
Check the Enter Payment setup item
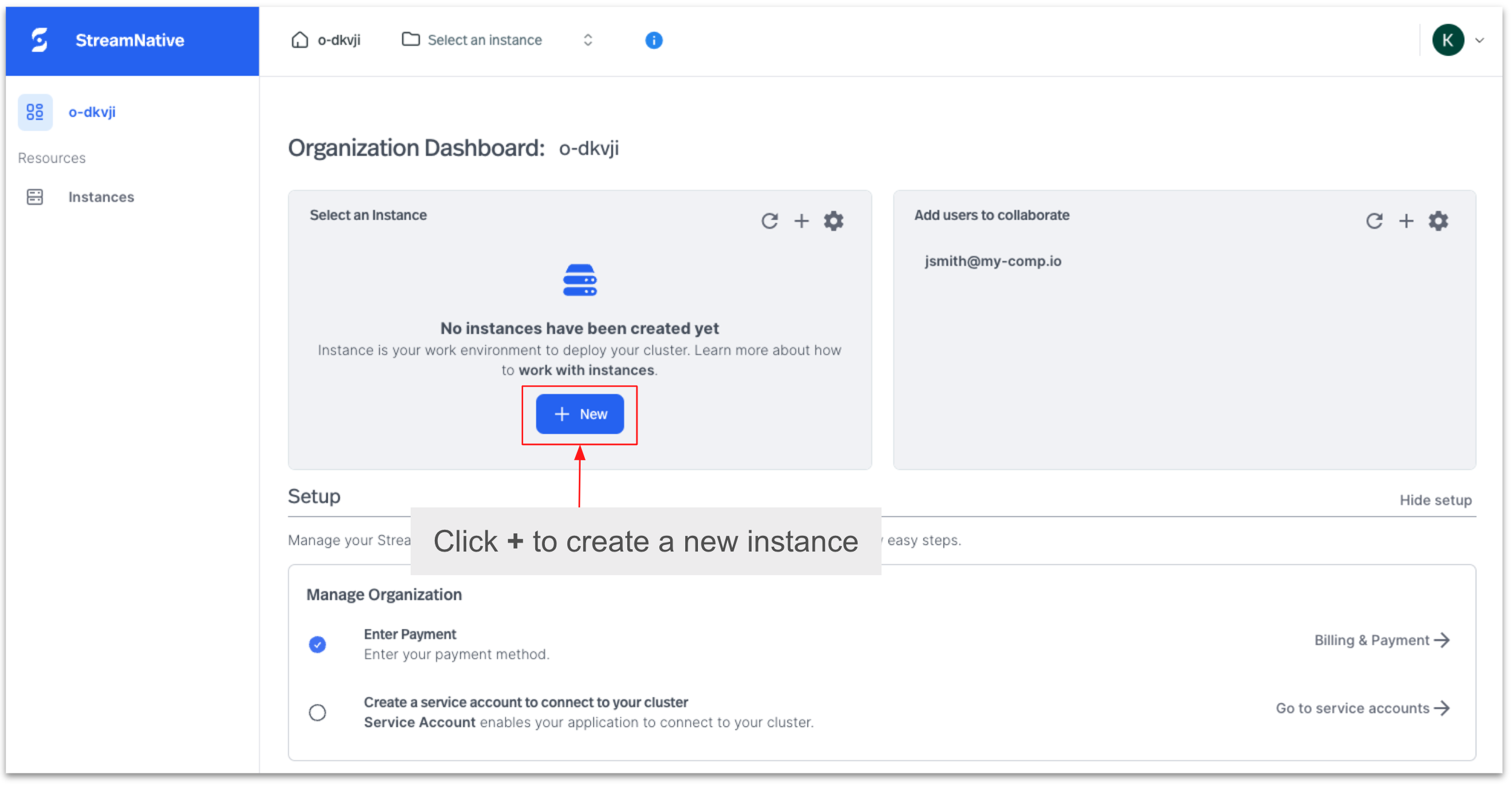coord(318,644)
